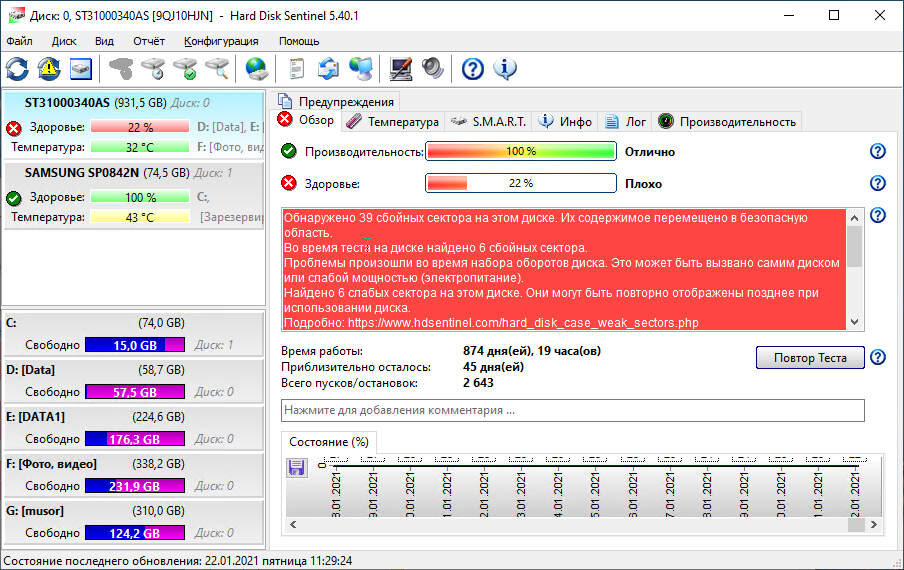The image size is (904, 570).
Task: Click help icon beside Производительность bar
Action: (x=877, y=151)
